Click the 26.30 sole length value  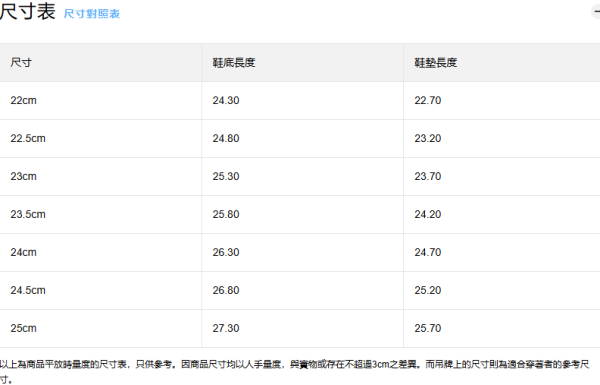pyautogui.click(x=226, y=252)
